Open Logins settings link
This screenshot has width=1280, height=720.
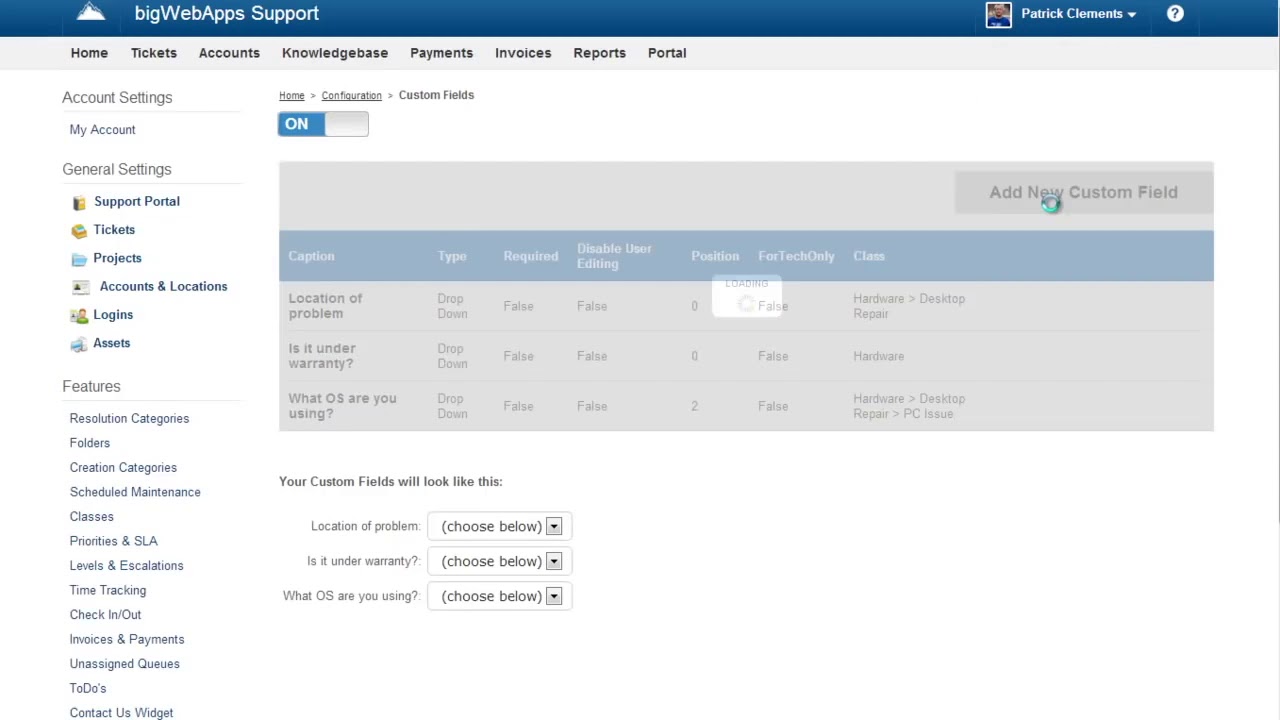(113, 315)
